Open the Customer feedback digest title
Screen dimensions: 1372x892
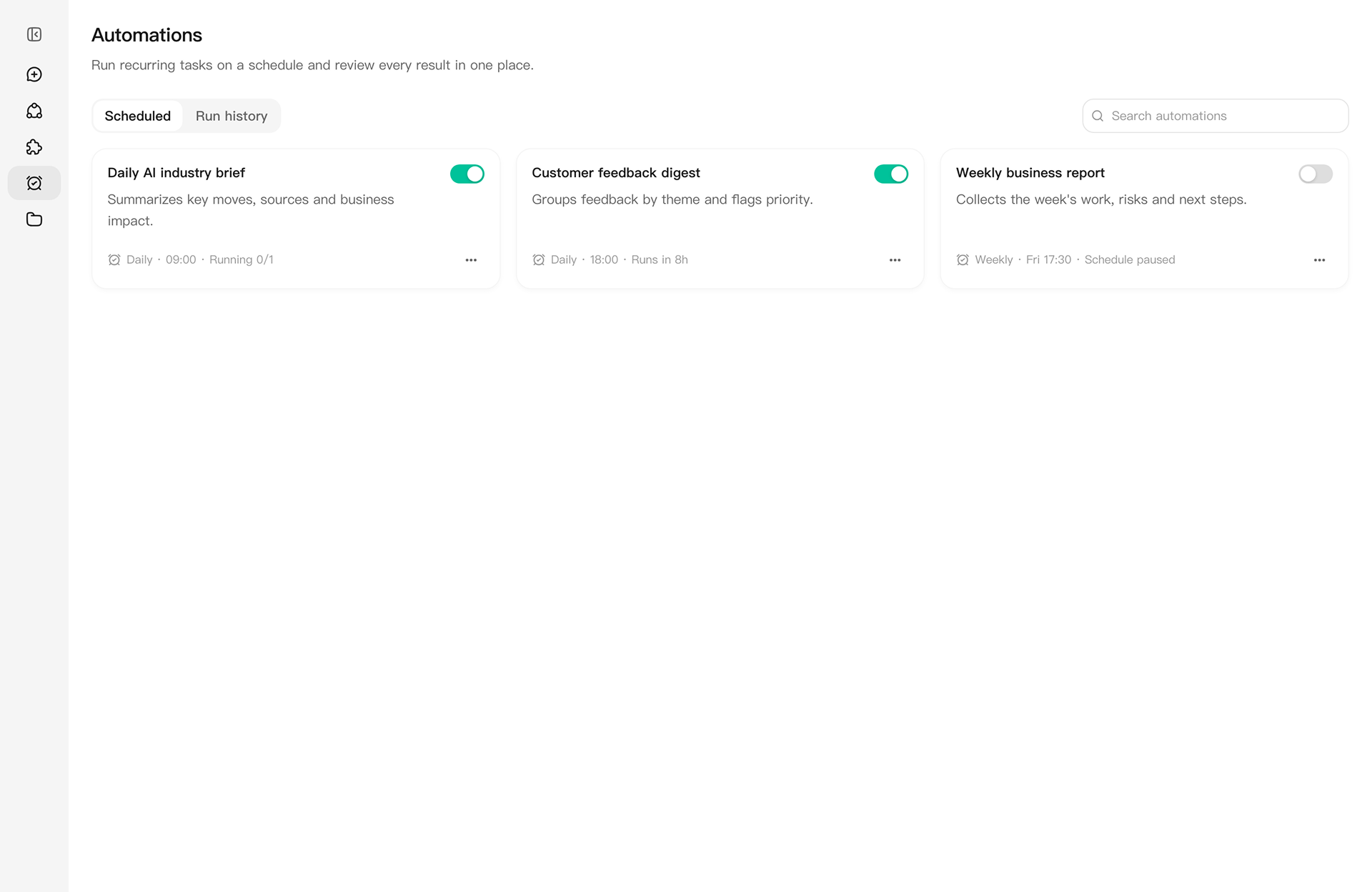(x=616, y=173)
